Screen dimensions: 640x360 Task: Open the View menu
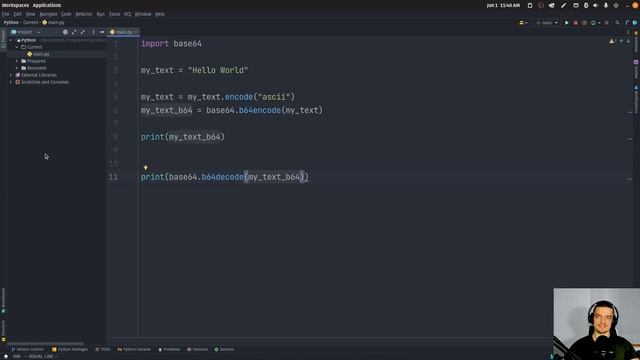point(31,14)
